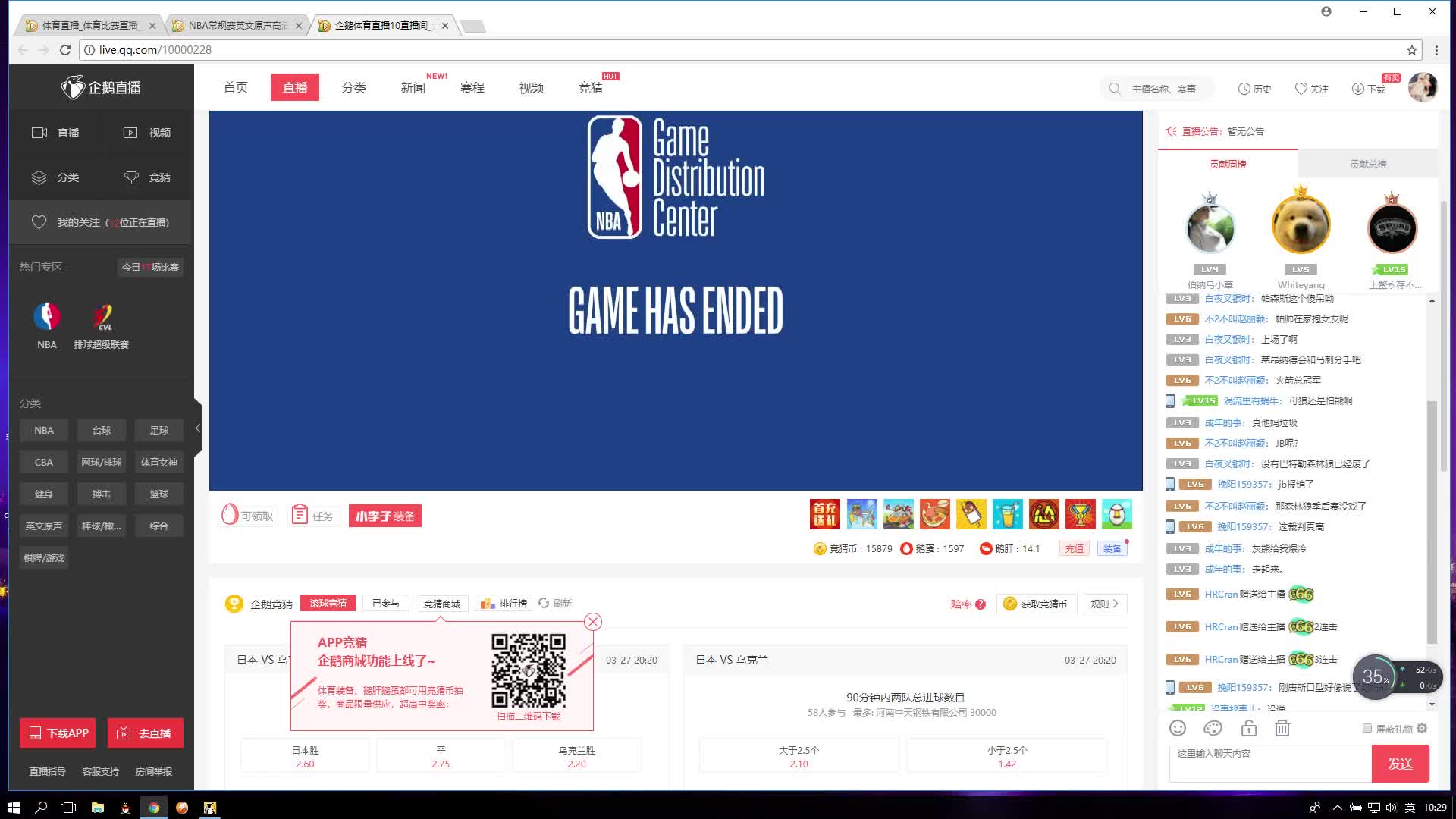Check the 屏蔽礼物 checkbox
Viewport: 1456px width, 819px height.
pos(1367,728)
